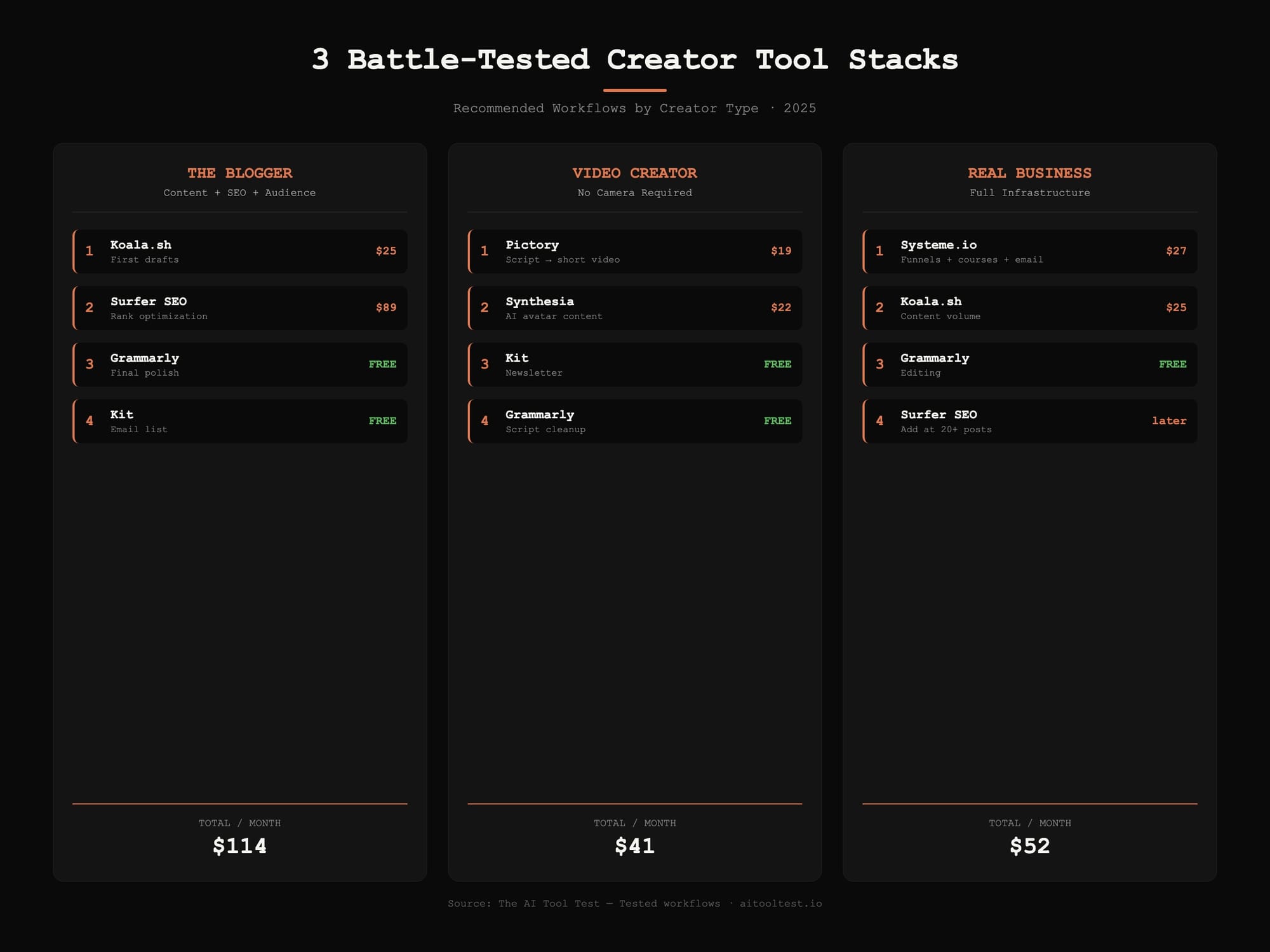The height and width of the screenshot is (952, 1270).
Task: Click the 'No Camera Required' subheading
Action: (x=635, y=192)
